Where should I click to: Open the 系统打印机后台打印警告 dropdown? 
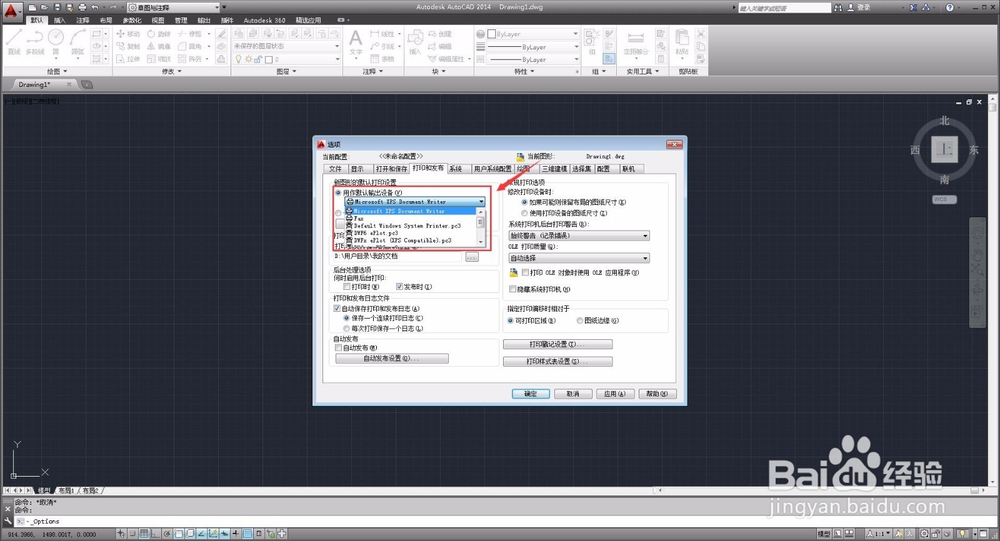click(579, 235)
